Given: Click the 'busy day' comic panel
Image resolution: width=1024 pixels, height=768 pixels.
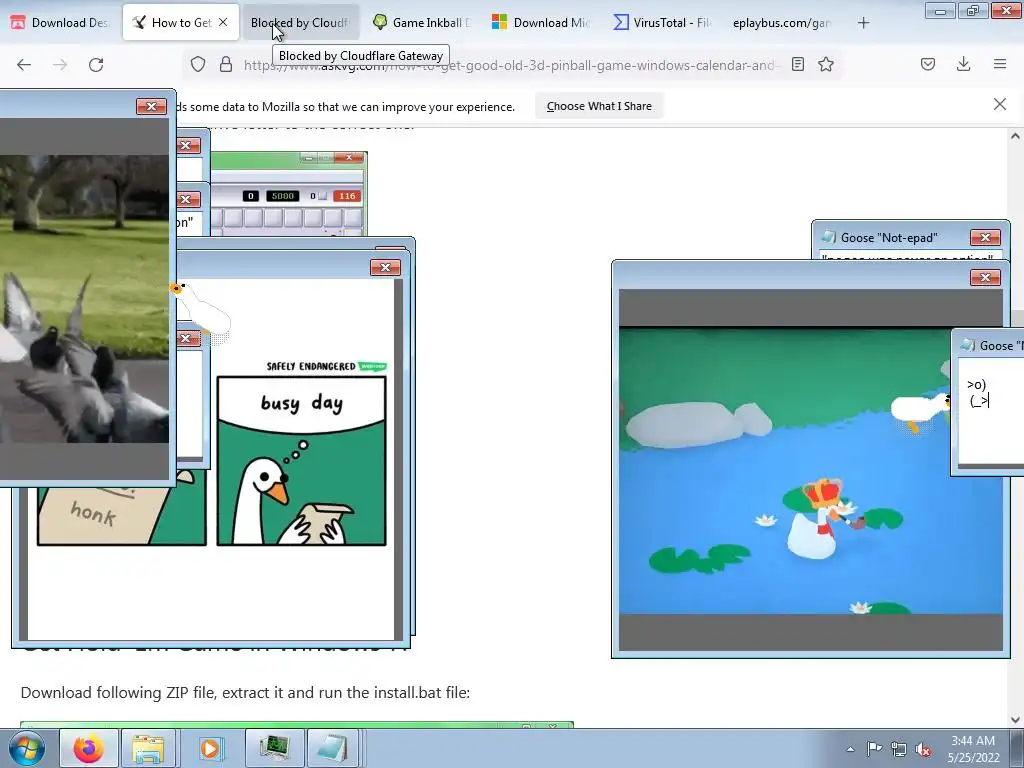Looking at the screenshot, I should point(302,460).
